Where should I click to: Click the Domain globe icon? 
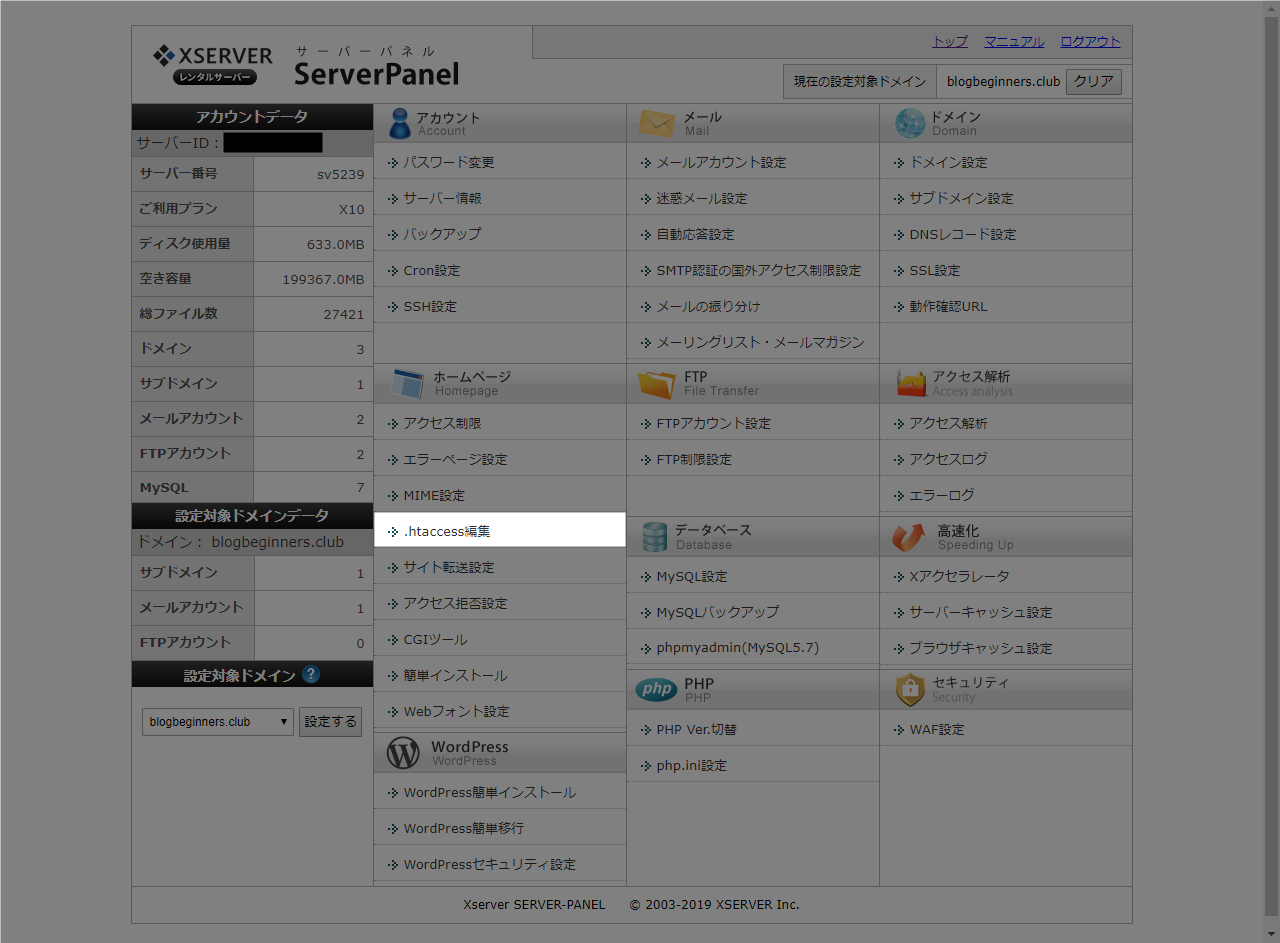tap(910, 123)
